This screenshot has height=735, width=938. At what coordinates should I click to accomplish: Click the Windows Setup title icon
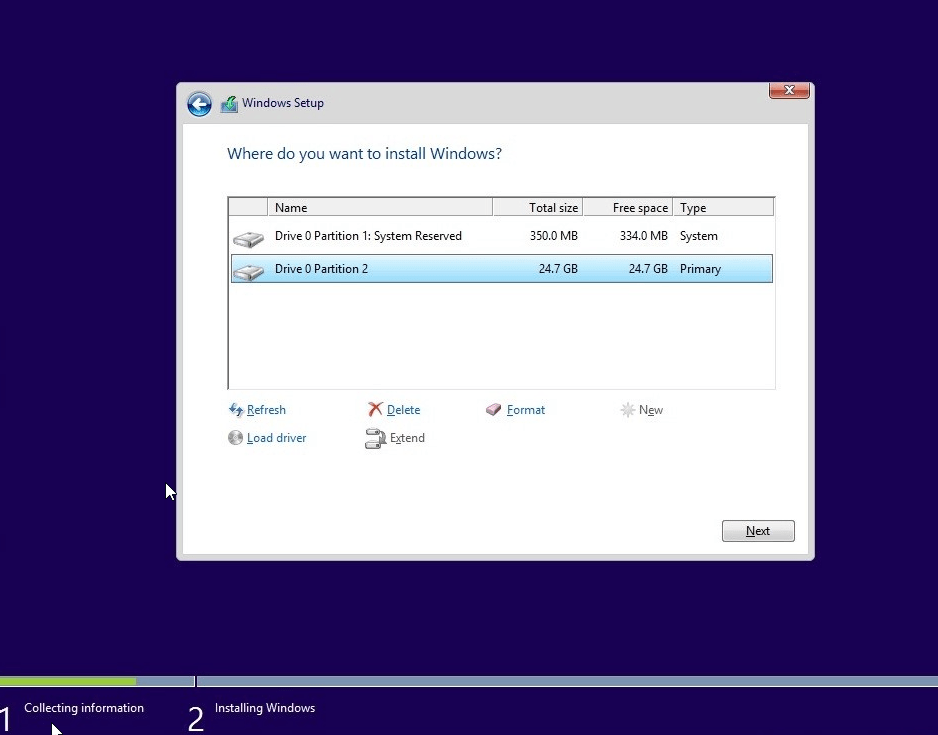pyautogui.click(x=229, y=104)
